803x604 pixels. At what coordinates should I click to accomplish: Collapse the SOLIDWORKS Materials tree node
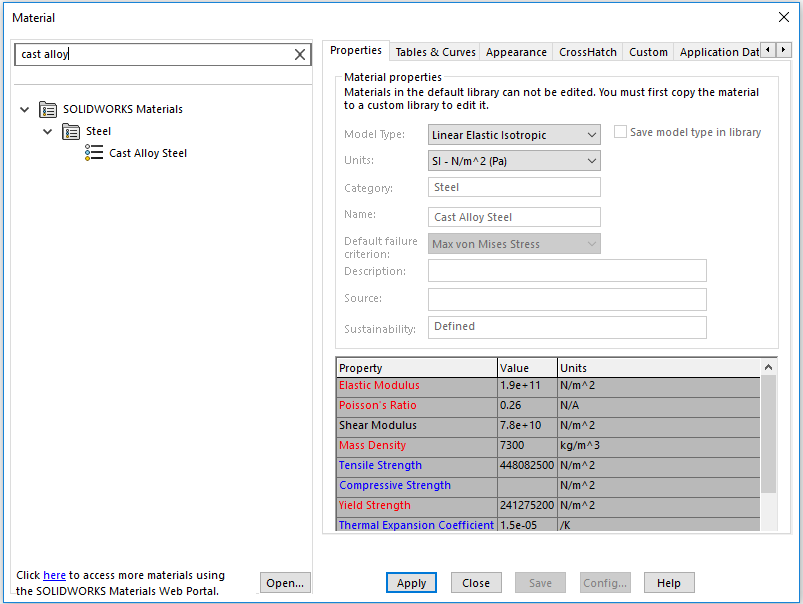[25, 109]
